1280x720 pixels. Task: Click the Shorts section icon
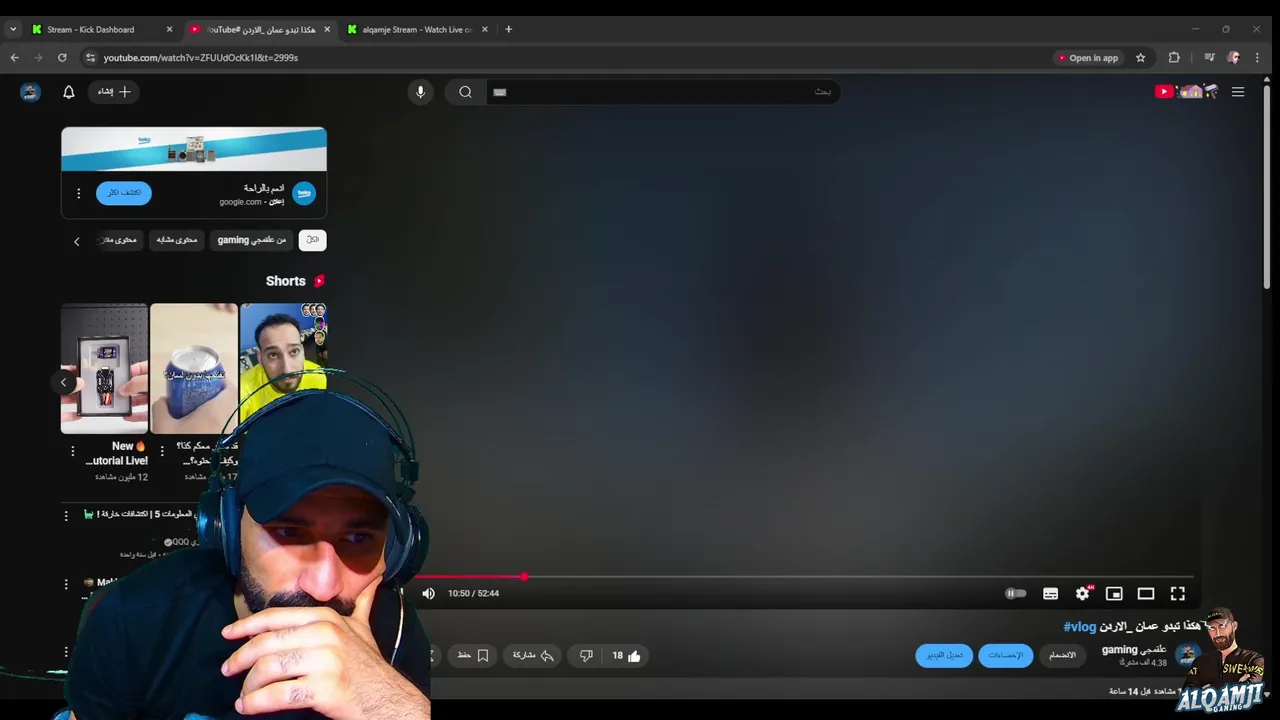(x=319, y=281)
